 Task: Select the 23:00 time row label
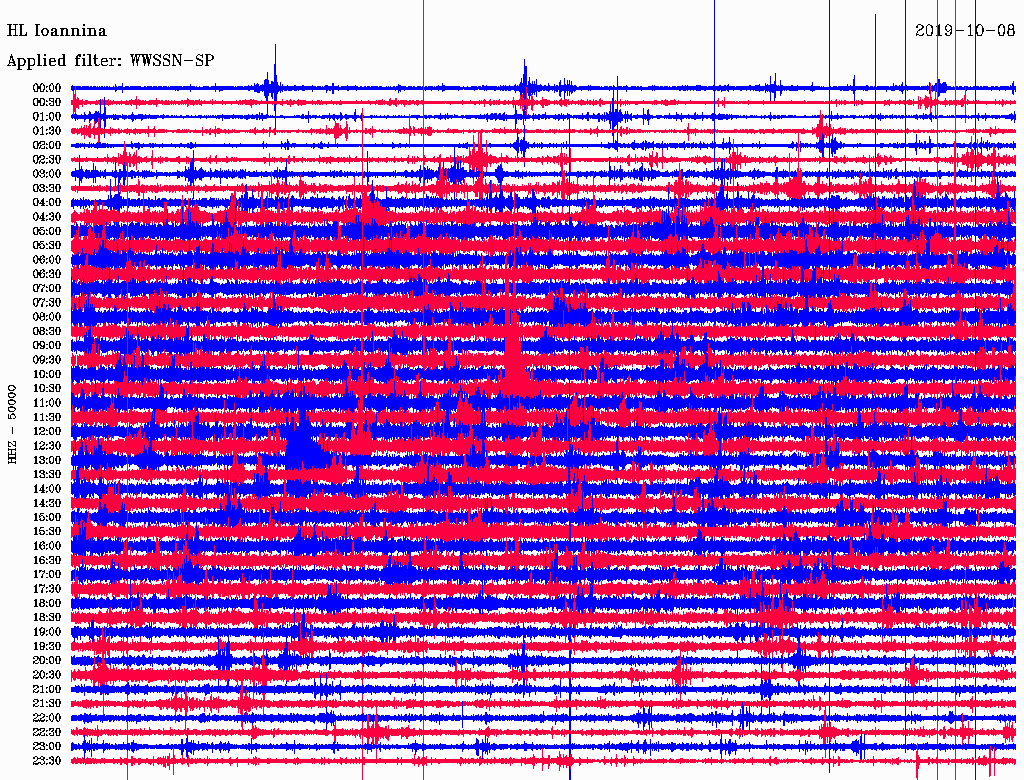pyautogui.click(x=47, y=747)
